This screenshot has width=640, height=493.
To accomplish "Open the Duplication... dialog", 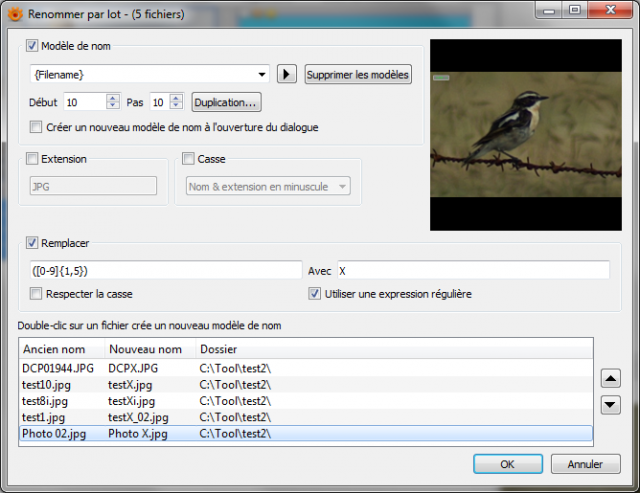I will [226, 102].
